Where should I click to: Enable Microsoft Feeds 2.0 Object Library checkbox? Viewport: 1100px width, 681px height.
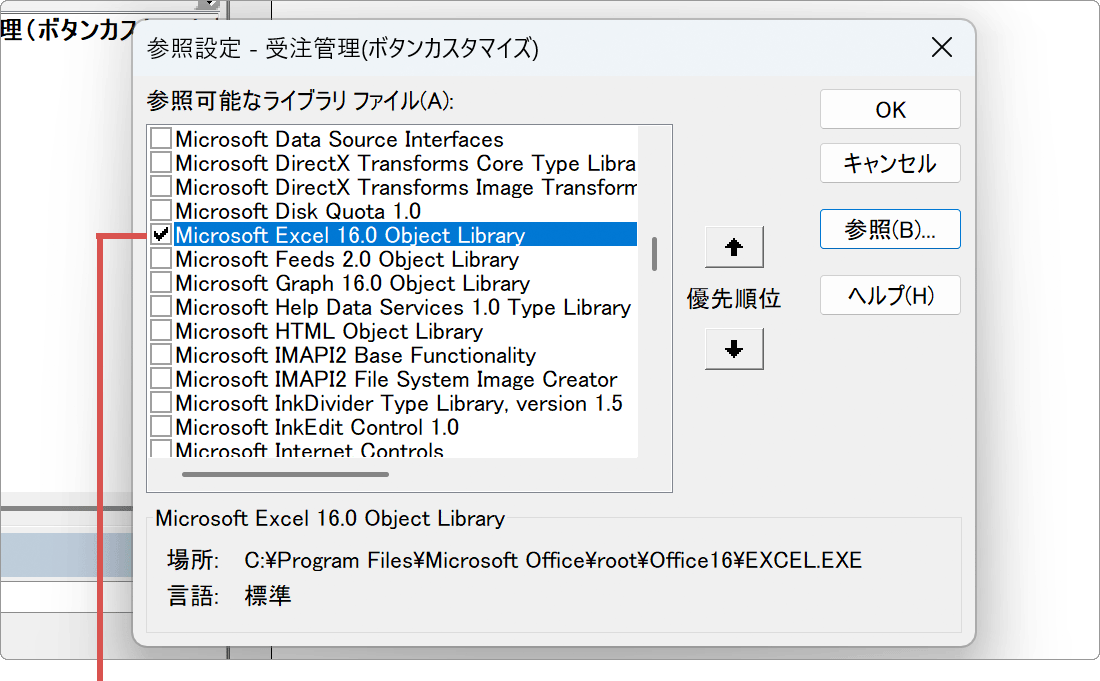[160, 259]
